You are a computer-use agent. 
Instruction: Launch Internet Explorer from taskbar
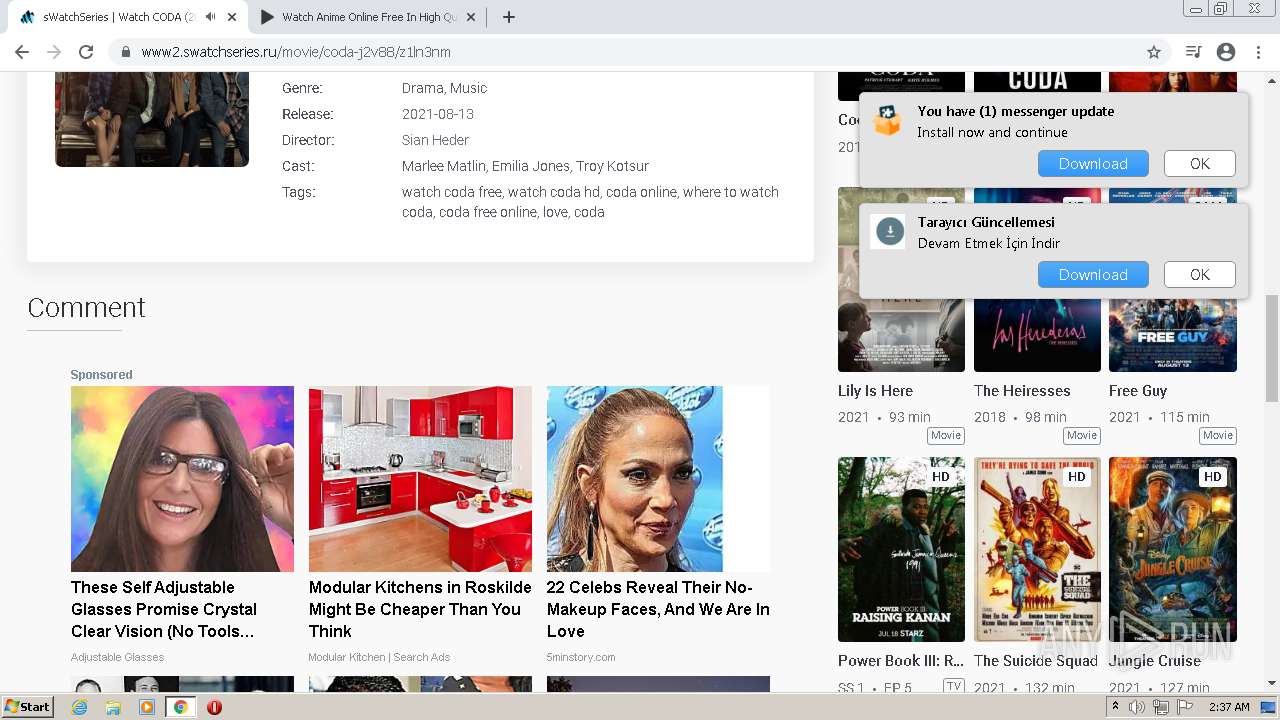click(79, 707)
